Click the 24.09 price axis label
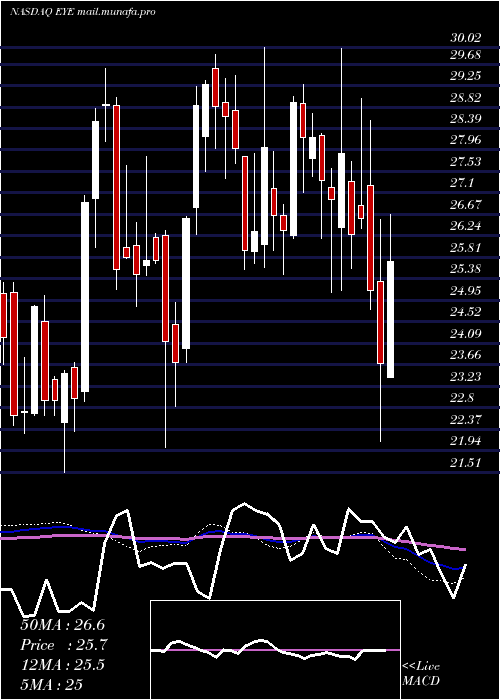Viewport: 500px width, 700px height. point(466,333)
